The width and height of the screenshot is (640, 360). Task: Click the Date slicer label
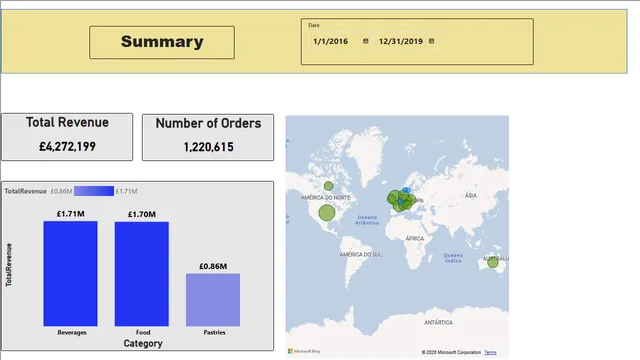[x=313, y=25]
